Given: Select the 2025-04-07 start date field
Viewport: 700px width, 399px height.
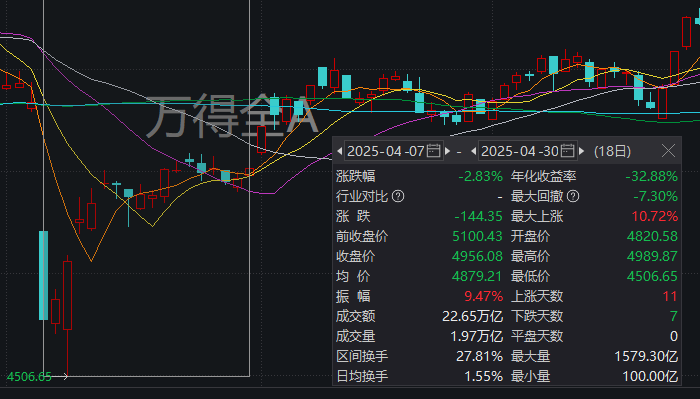Looking at the screenshot, I should 393,151.
